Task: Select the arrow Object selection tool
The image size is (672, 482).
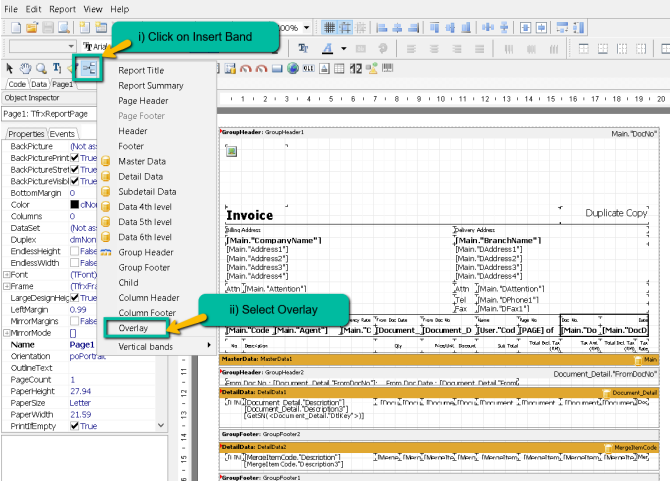Action: coord(10,68)
